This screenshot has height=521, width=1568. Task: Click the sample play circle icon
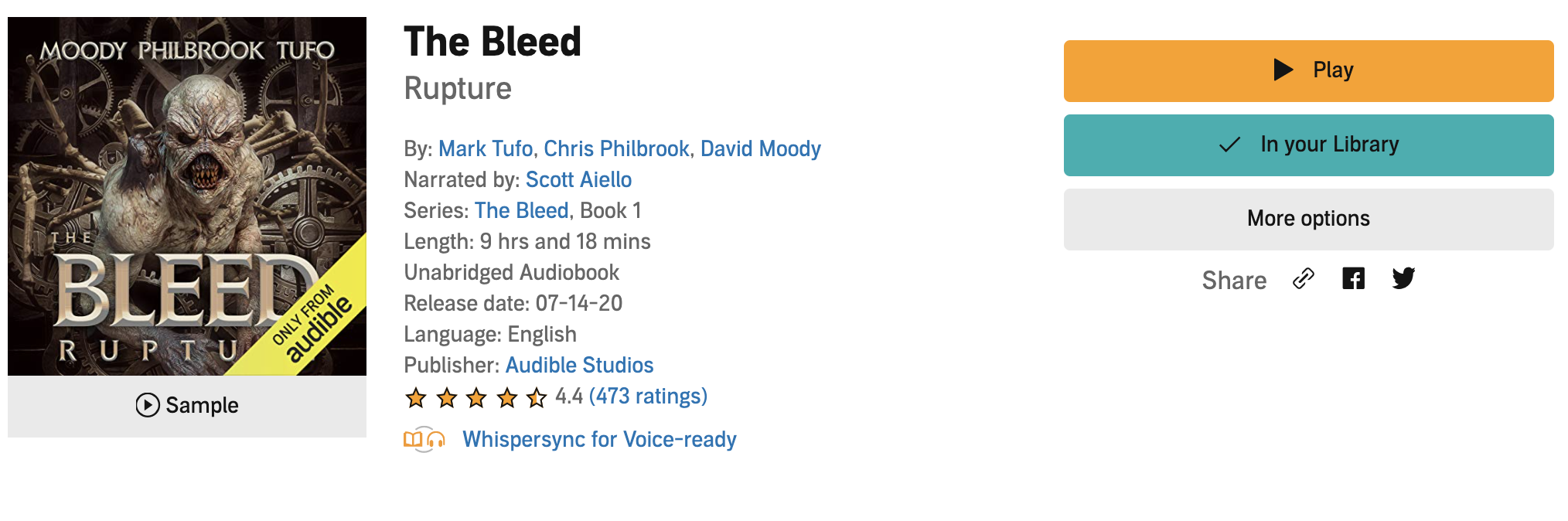148,405
